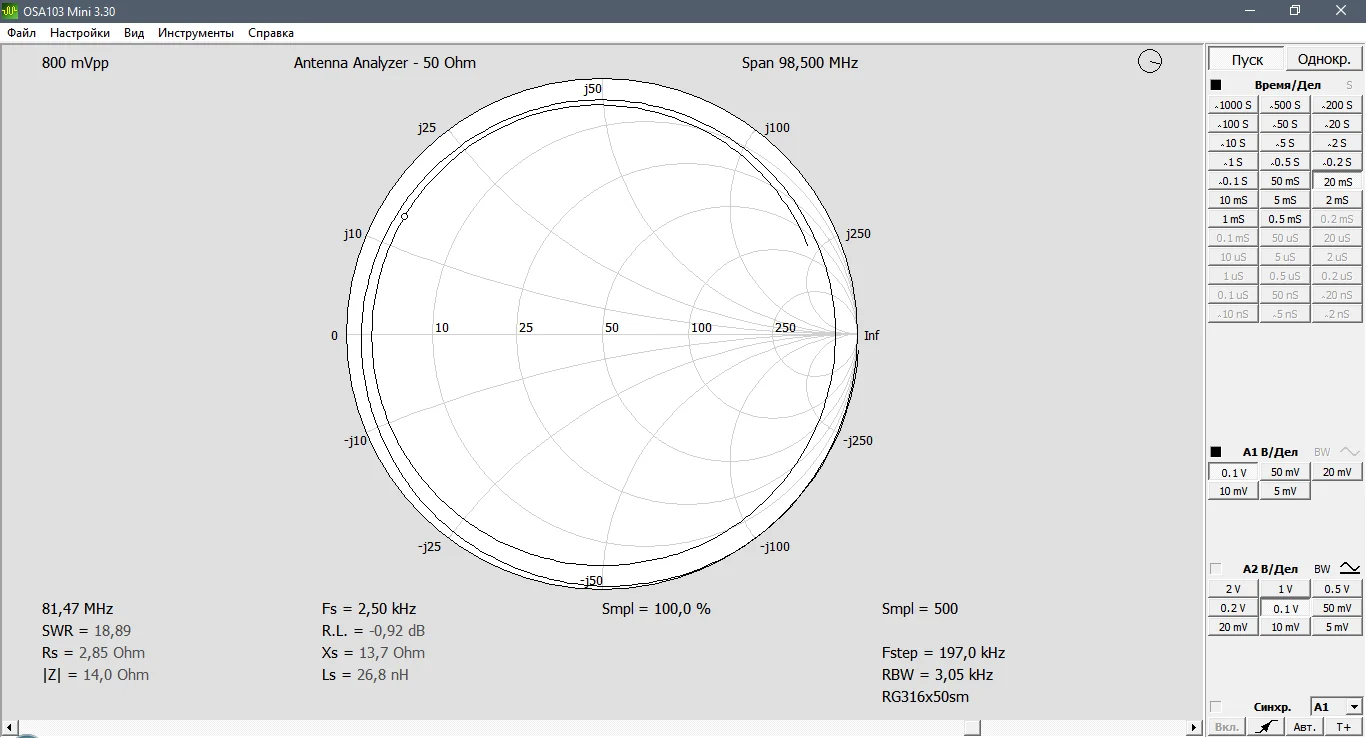This screenshot has width=1366, height=738.
Task: Select the 20 S time base button
Action: pyautogui.click(x=1337, y=124)
